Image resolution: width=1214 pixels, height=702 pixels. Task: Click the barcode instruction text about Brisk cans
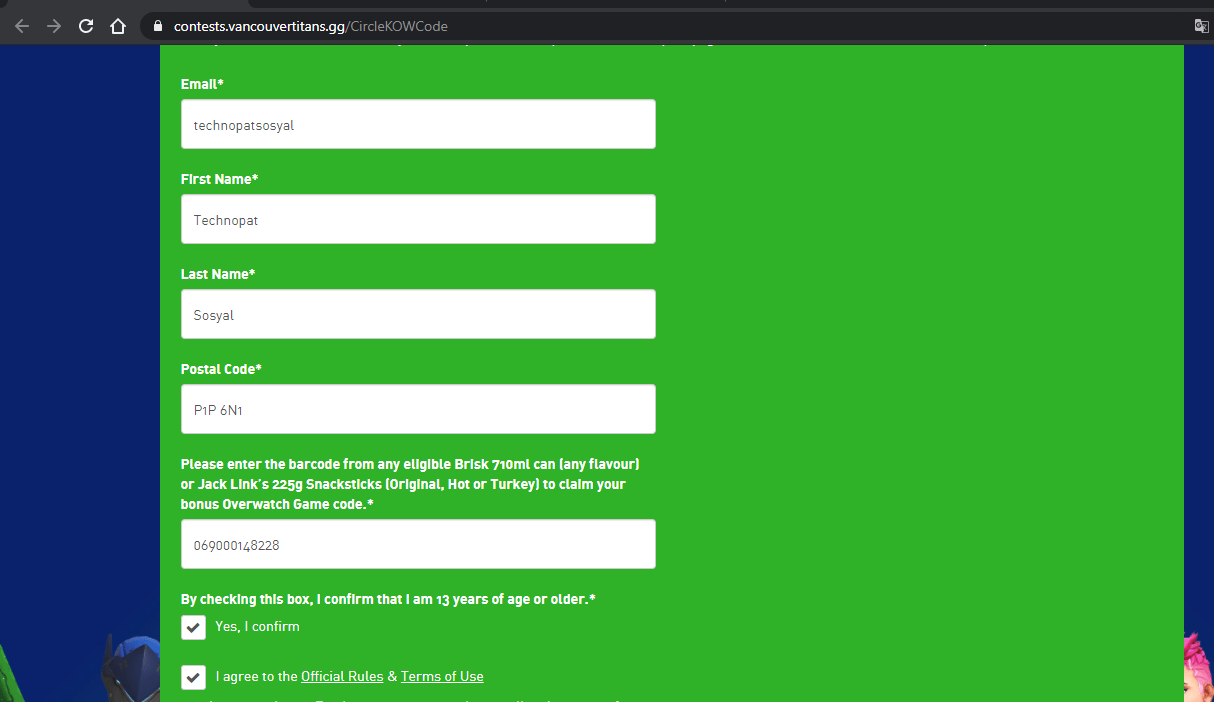pyautogui.click(x=410, y=484)
